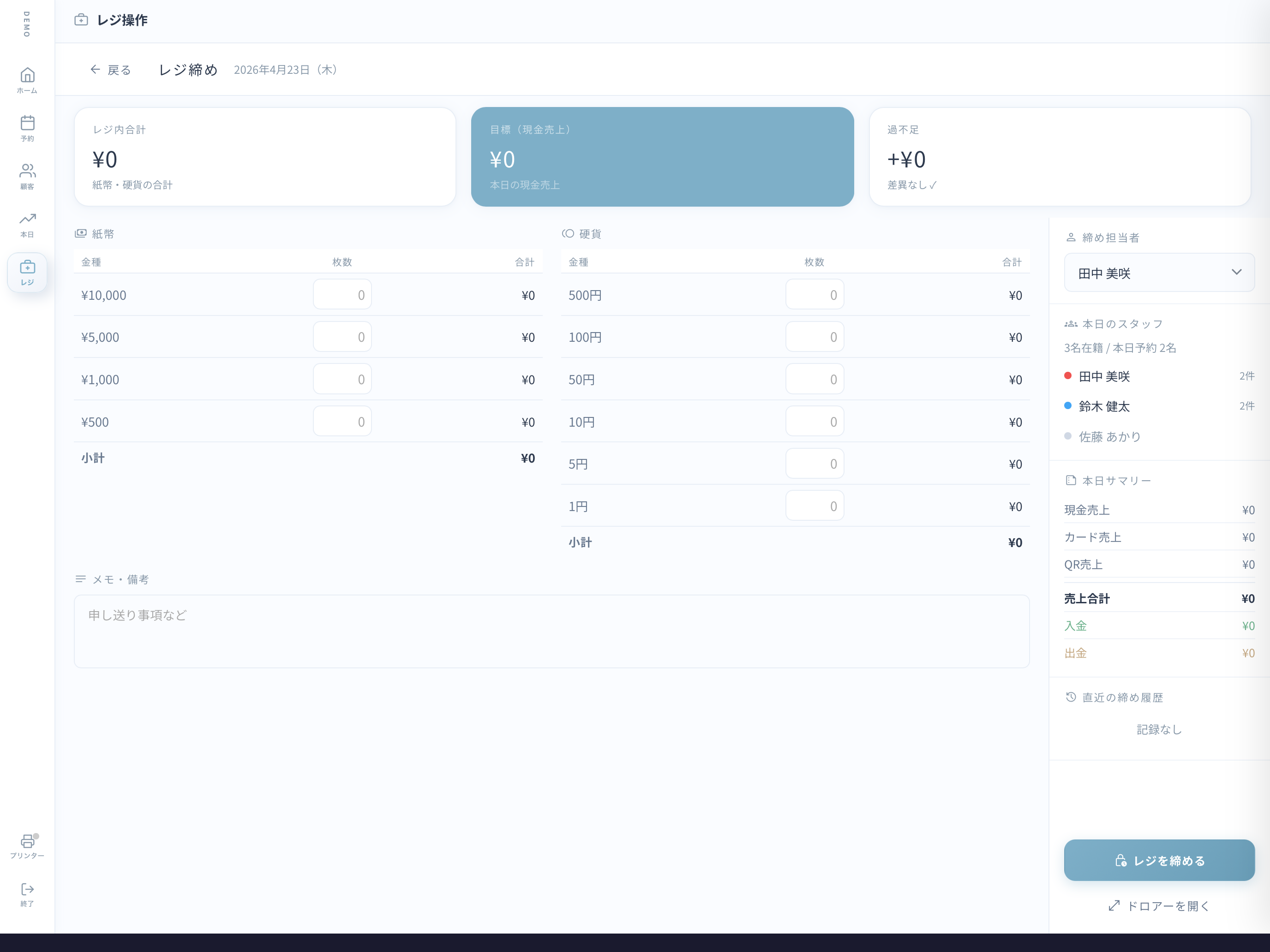Select staff row 鈴木 健太
This screenshot has width=1270, height=952.
pyautogui.click(x=1159, y=406)
